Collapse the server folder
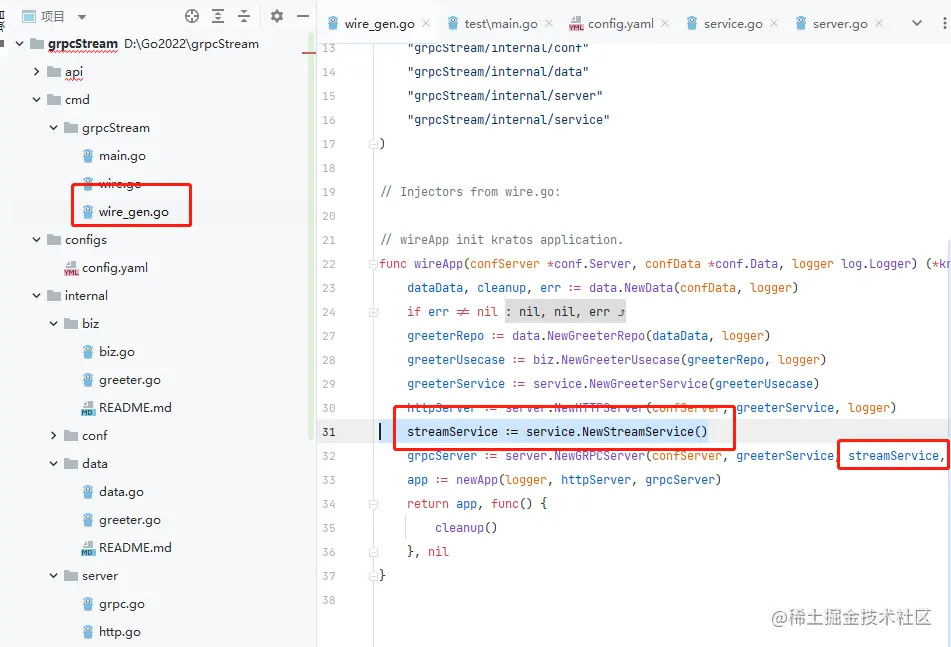Viewport: 951px width, 647px height. pos(53,575)
